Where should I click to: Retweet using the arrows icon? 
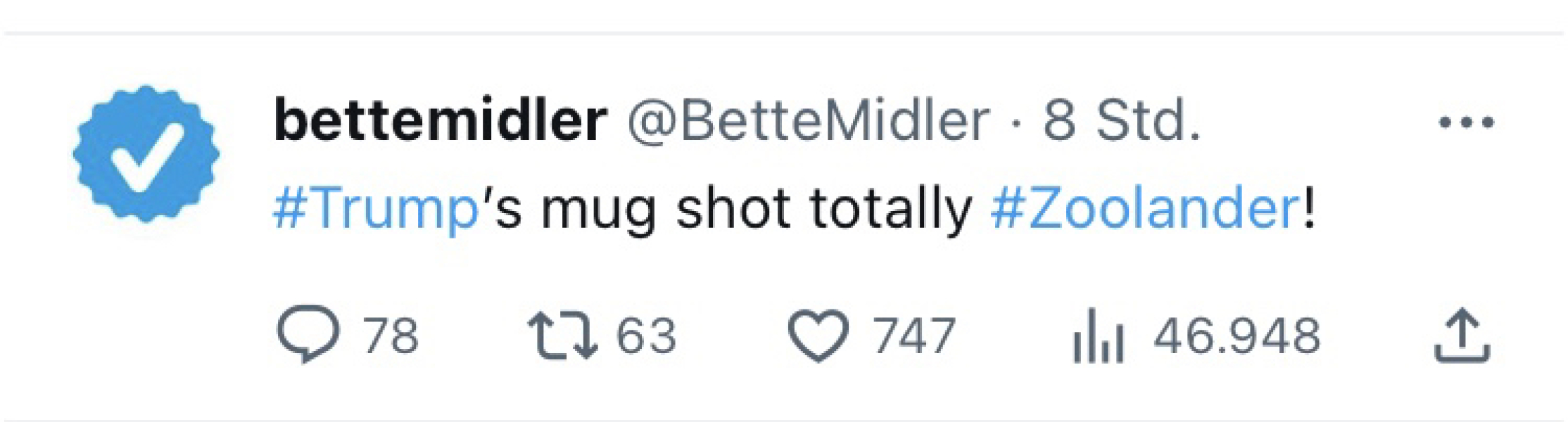[562, 335]
